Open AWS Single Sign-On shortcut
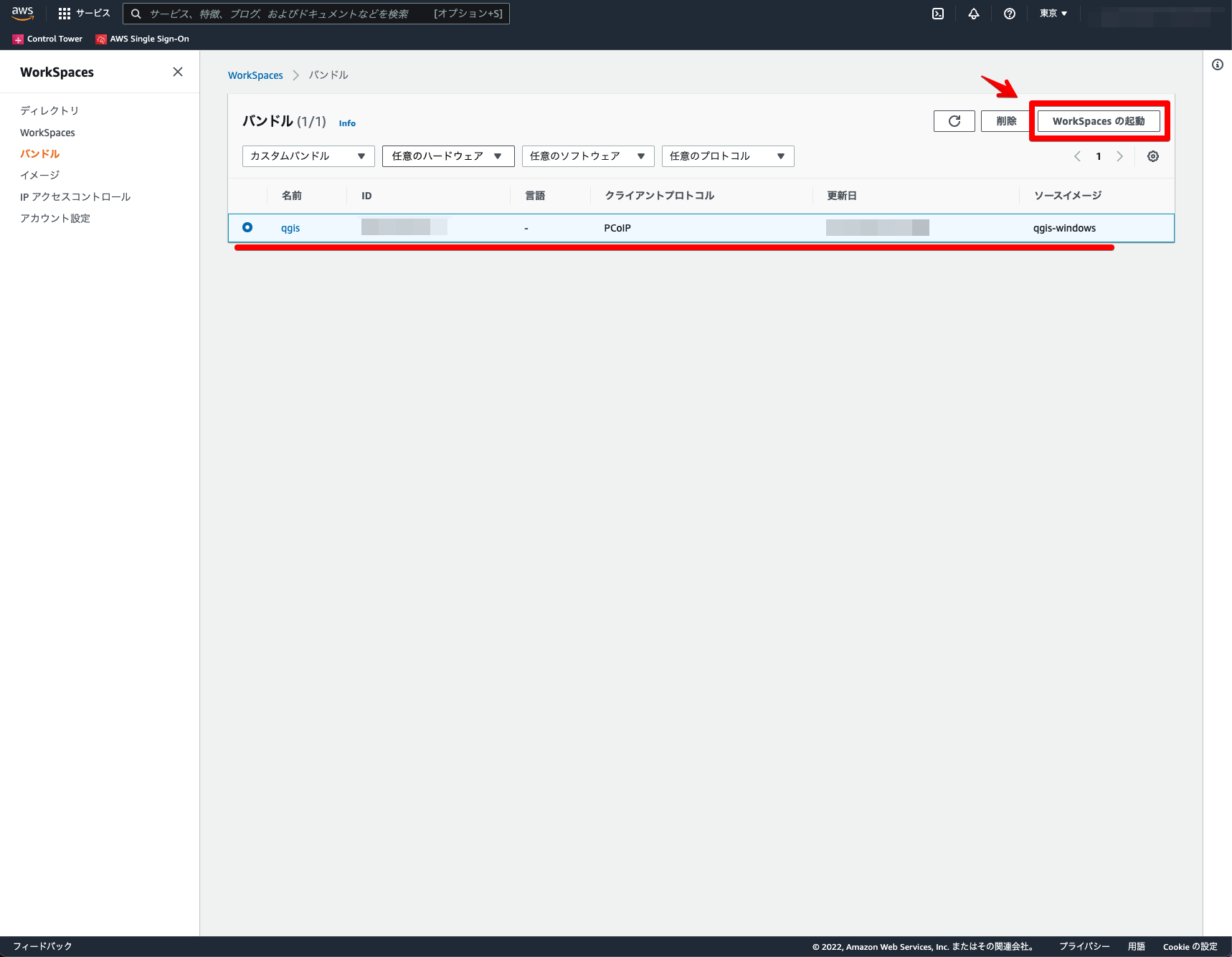The height and width of the screenshot is (957, 1232). click(x=142, y=39)
